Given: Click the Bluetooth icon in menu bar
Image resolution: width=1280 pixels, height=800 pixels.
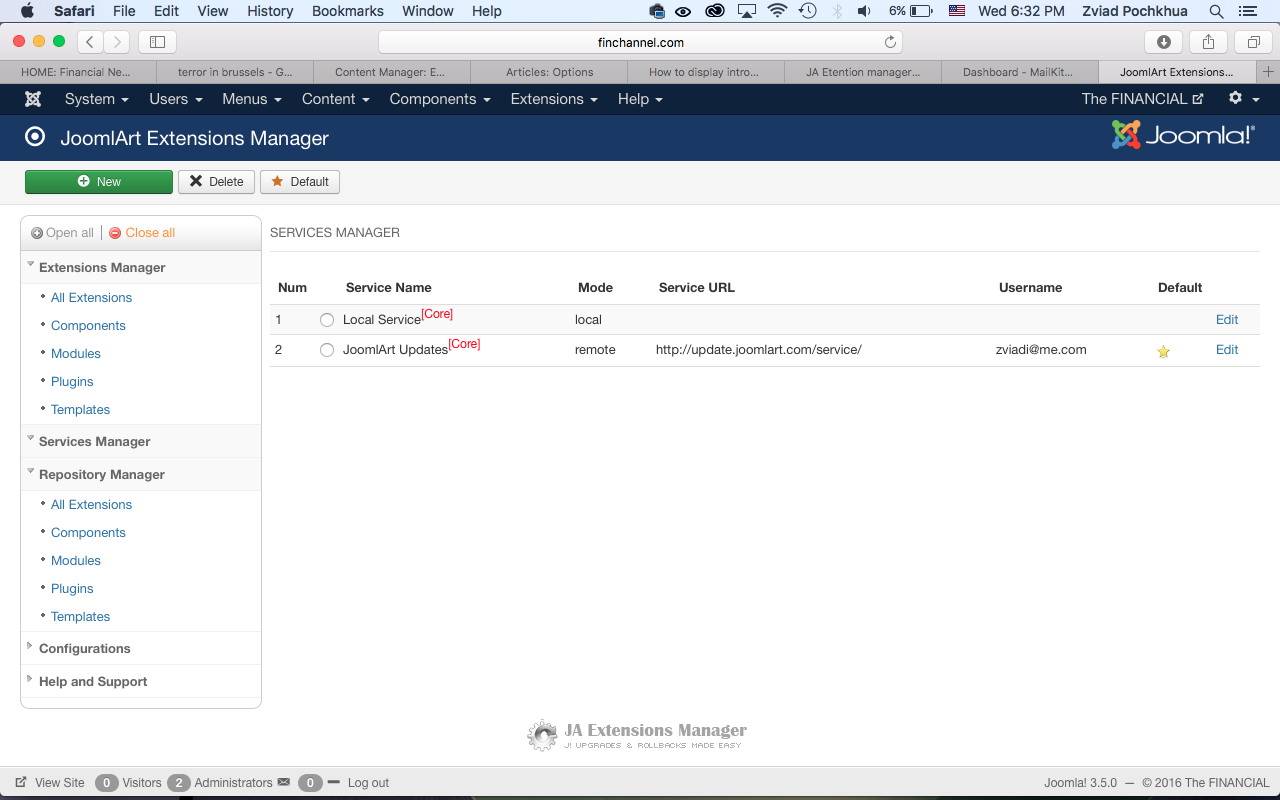Looking at the screenshot, I should pos(838,11).
